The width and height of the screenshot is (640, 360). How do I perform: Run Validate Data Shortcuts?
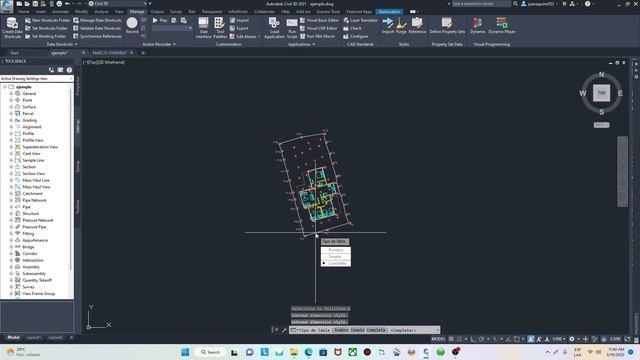(97, 28)
